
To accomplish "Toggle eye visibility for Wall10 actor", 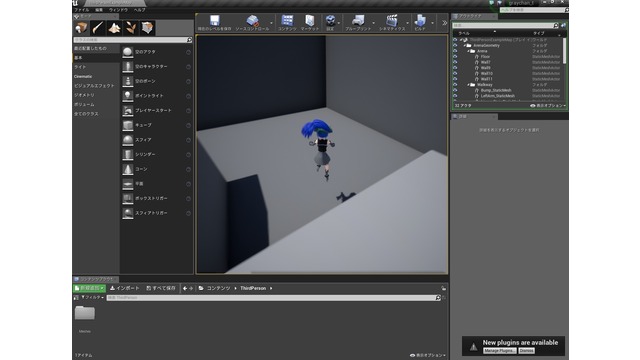I will coord(455,73).
